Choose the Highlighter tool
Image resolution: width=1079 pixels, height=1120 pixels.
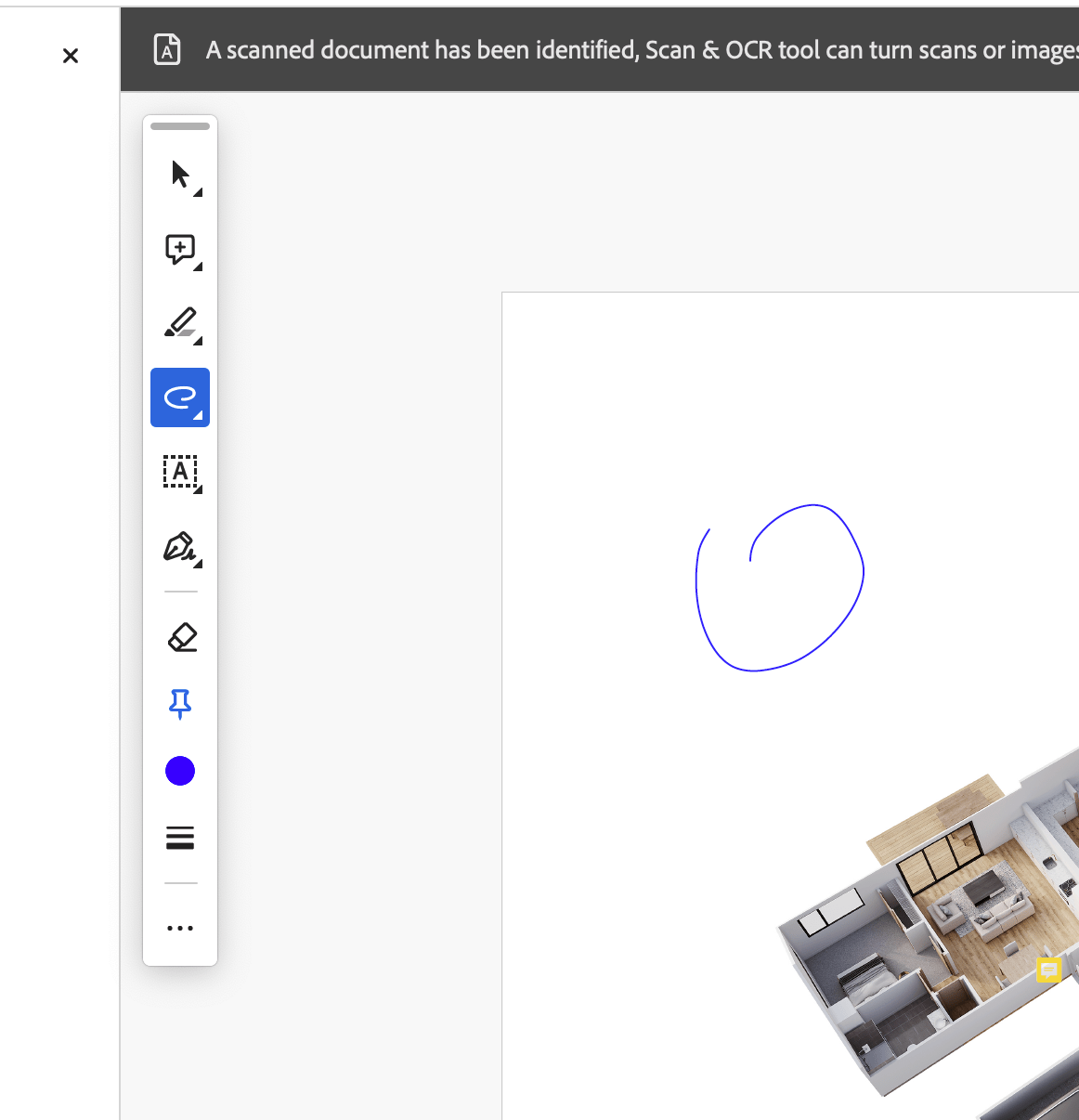(179, 323)
